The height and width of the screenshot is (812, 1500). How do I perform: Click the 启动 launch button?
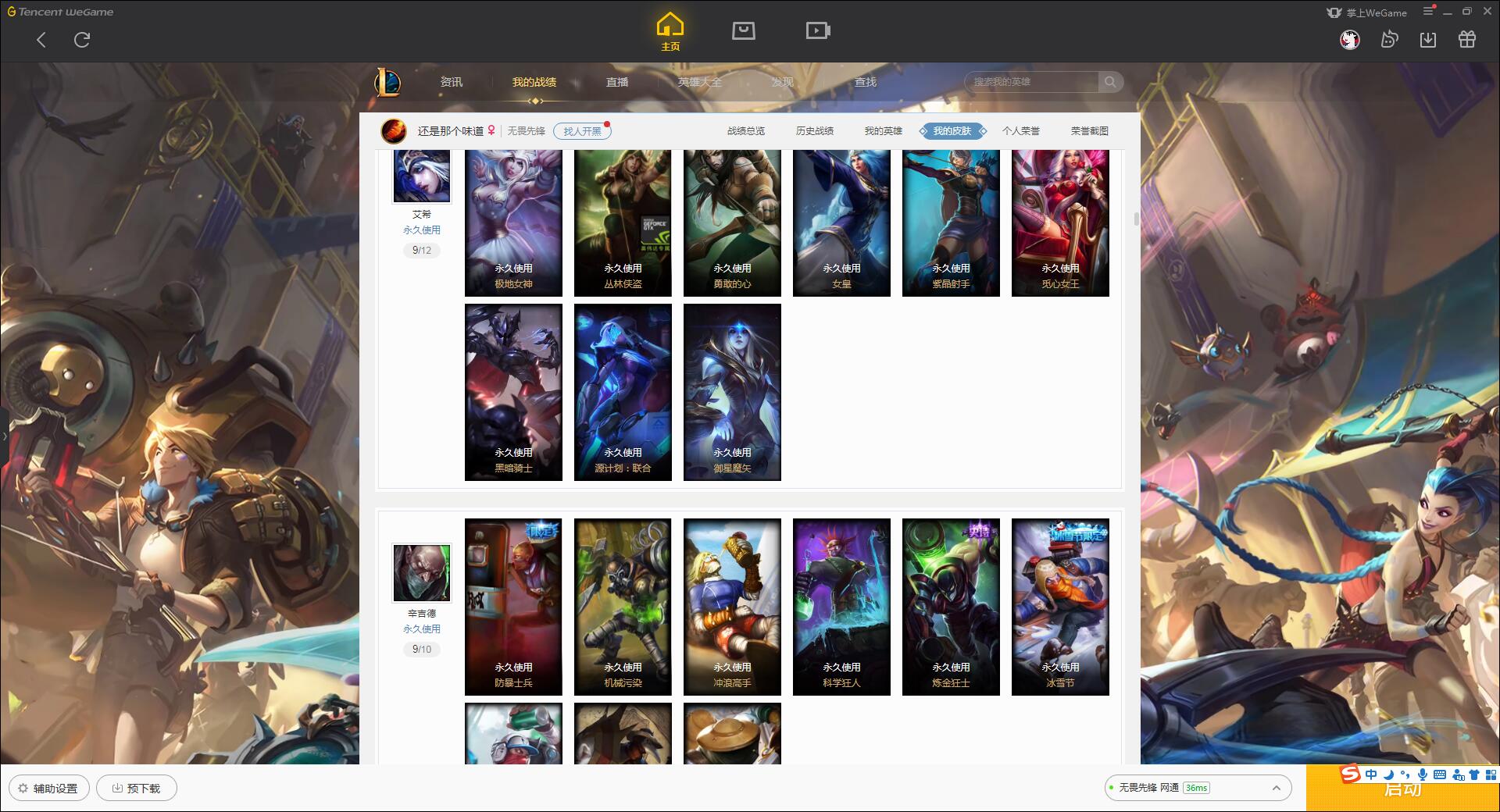[x=1403, y=789]
